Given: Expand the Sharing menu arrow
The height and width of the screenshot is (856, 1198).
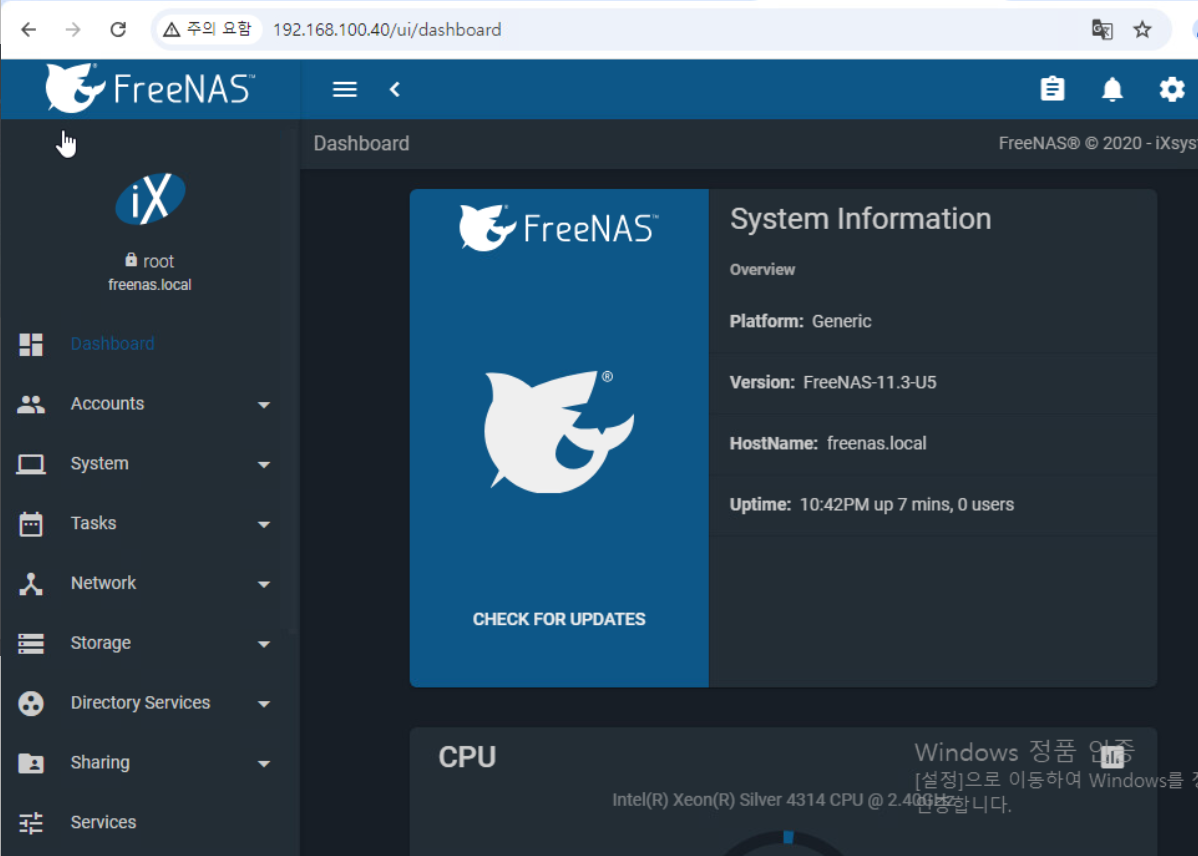Looking at the screenshot, I should 264,763.
